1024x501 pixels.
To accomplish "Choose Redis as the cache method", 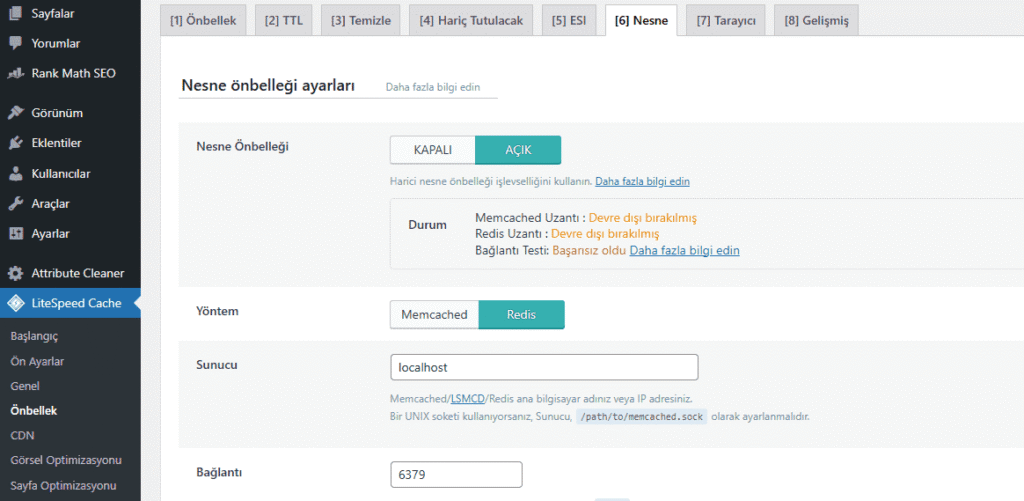I will [521, 315].
